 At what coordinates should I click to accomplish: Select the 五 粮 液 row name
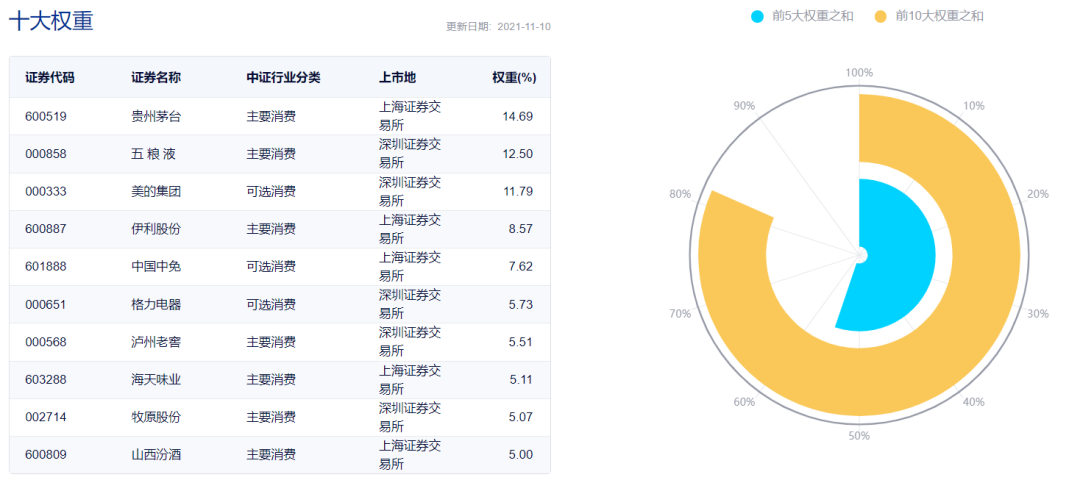pos(153,154)
